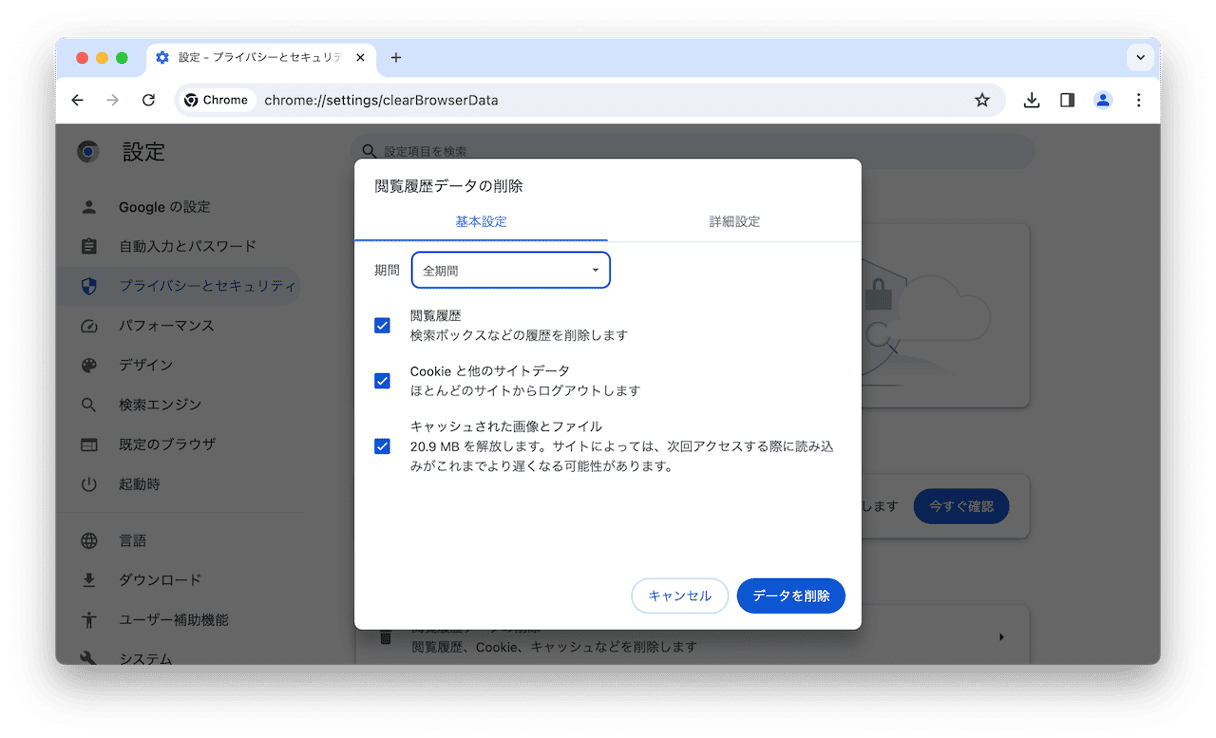Screen dimensions: 1216x738
Task: Switch to the 詳細設定 tab
Action: [734, 222]
